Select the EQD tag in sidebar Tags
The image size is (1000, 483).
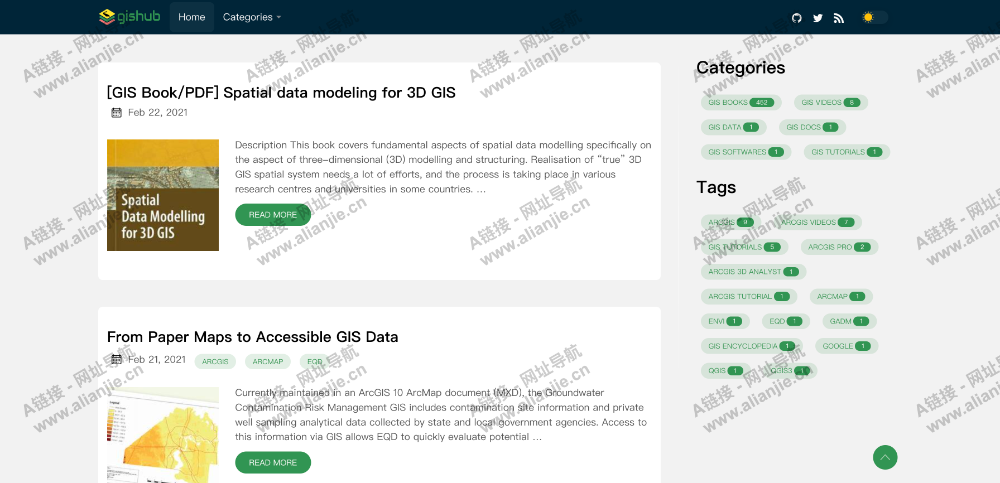[786, 322]
